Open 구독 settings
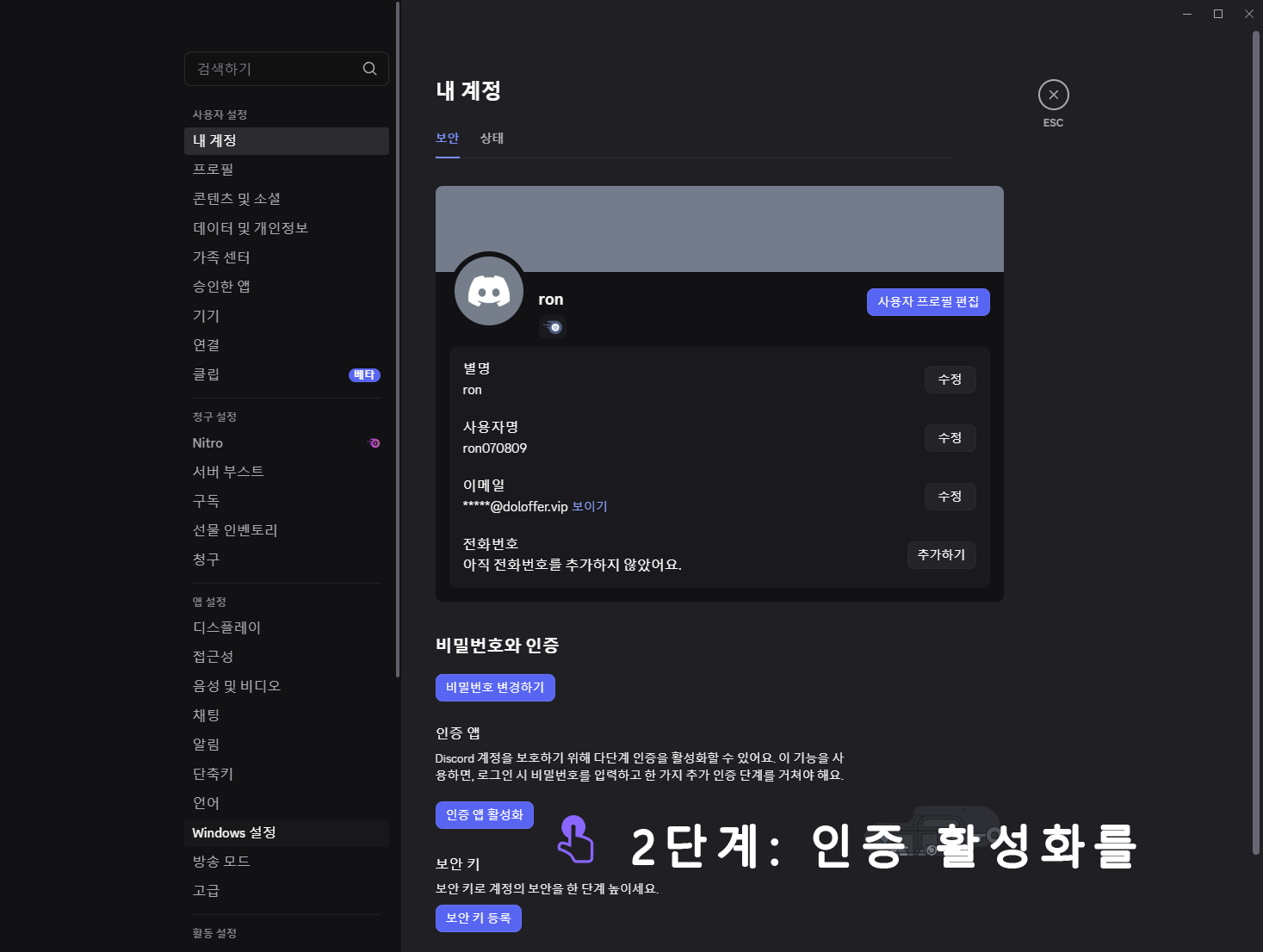 287,501
